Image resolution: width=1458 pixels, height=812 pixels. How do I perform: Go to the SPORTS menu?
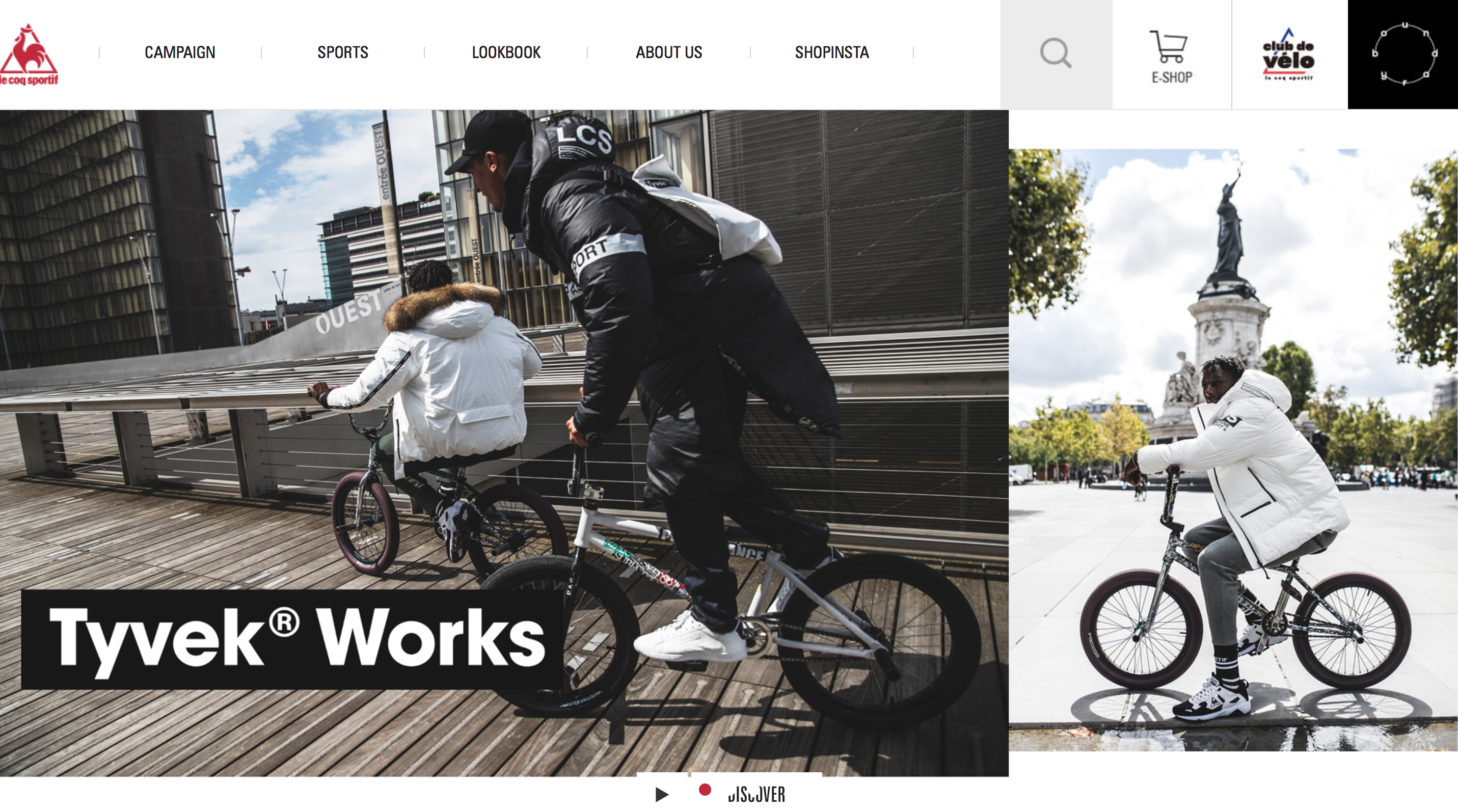[x=343, y=52]
